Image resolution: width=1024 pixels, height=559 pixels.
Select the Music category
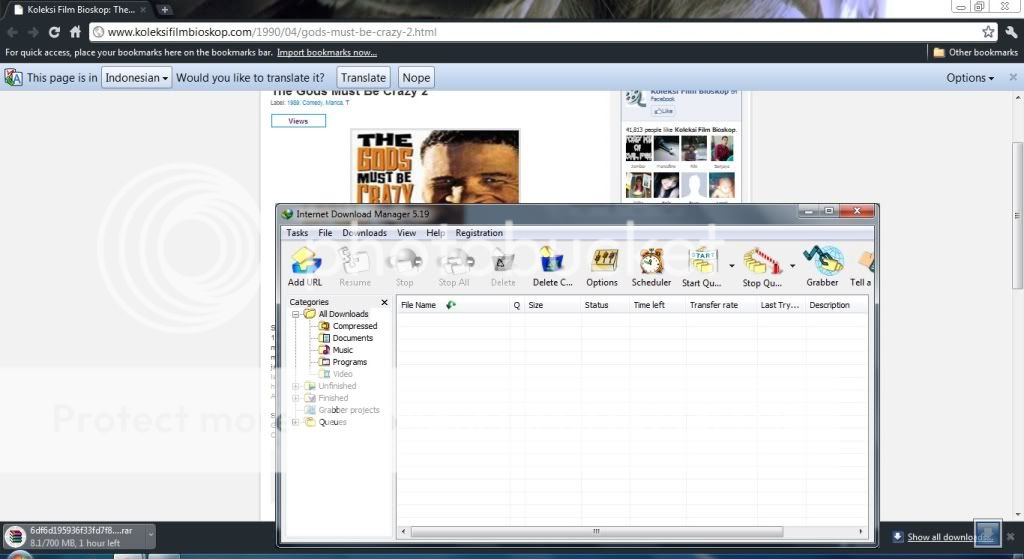pyautogui.click(x=342, y=350)
